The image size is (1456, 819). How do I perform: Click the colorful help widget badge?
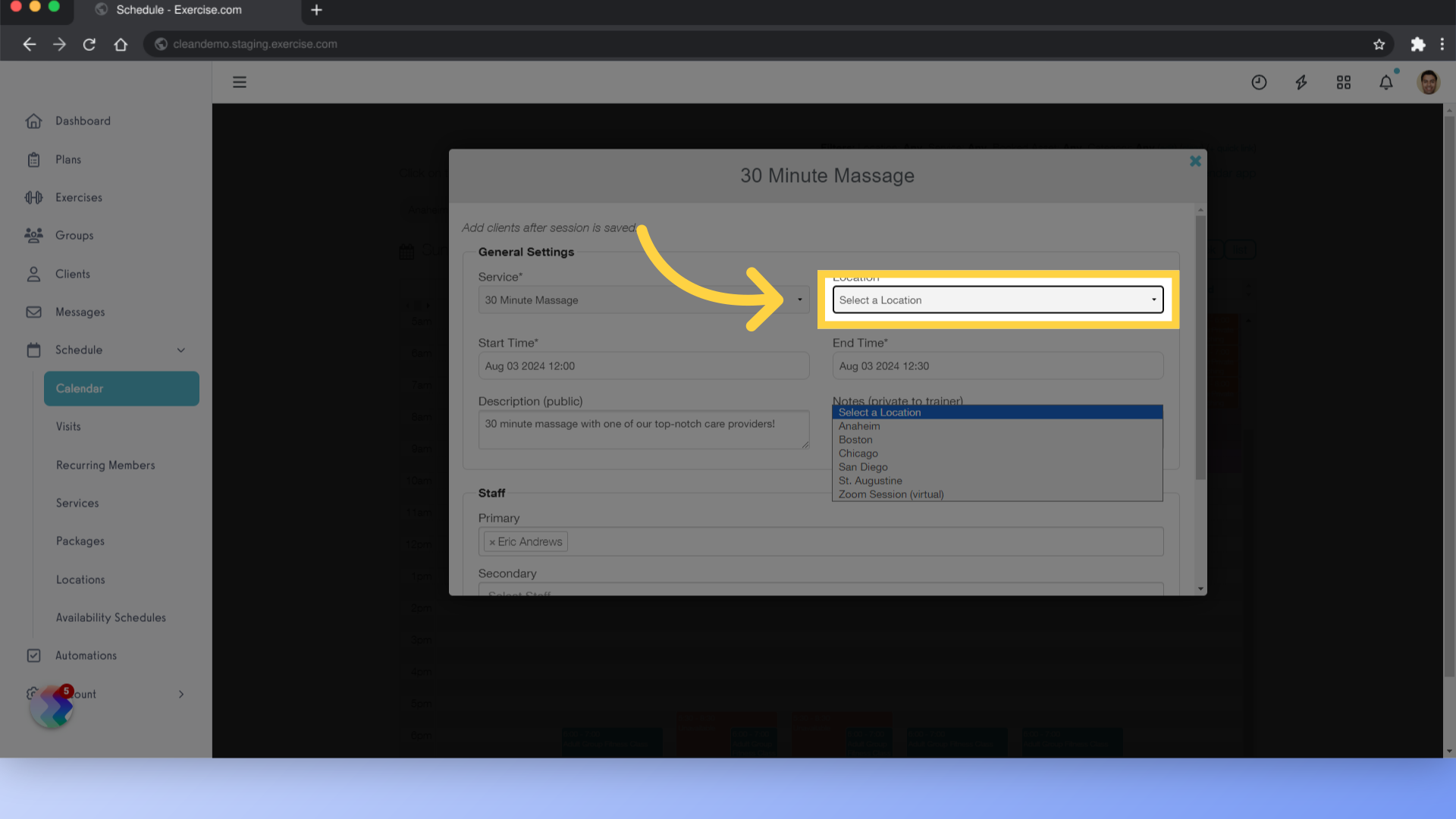[52, 706]
